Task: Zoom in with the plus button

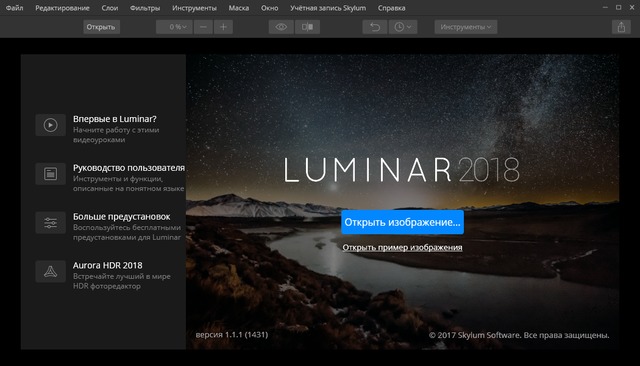Action: click(x=223, y=27)
